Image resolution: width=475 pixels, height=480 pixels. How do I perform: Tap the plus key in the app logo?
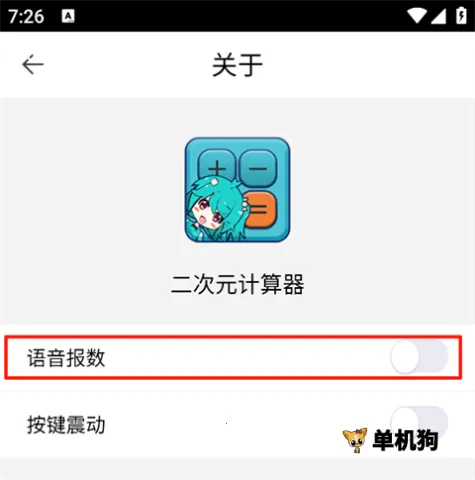coord(217,165)
